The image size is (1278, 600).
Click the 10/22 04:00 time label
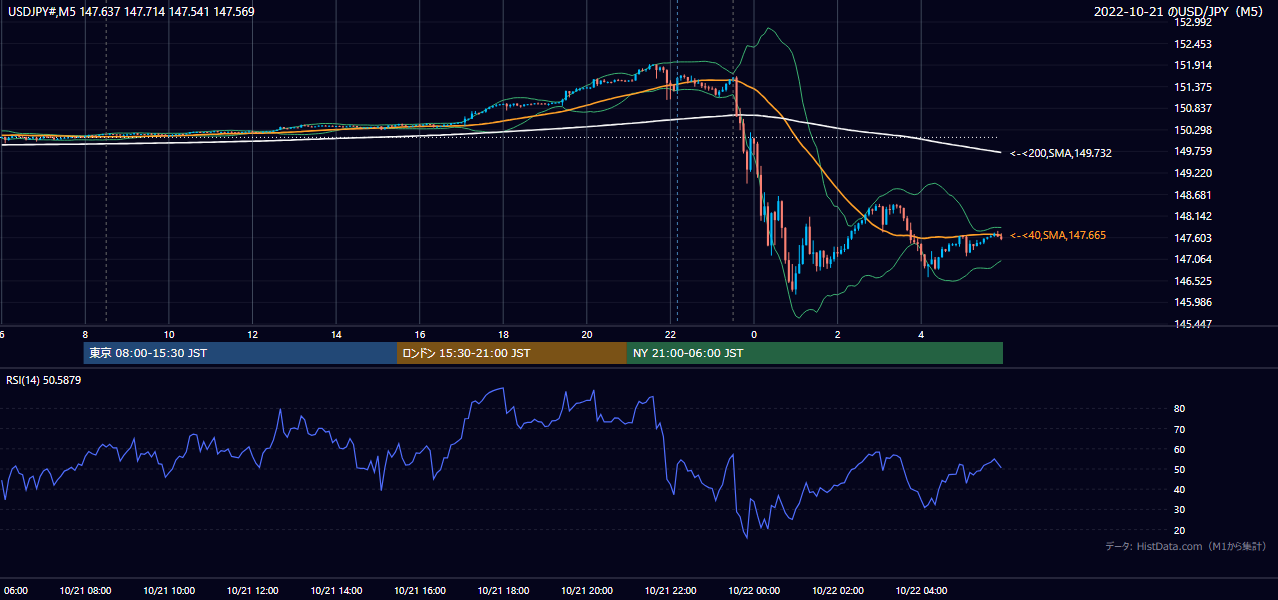[922, 591]
